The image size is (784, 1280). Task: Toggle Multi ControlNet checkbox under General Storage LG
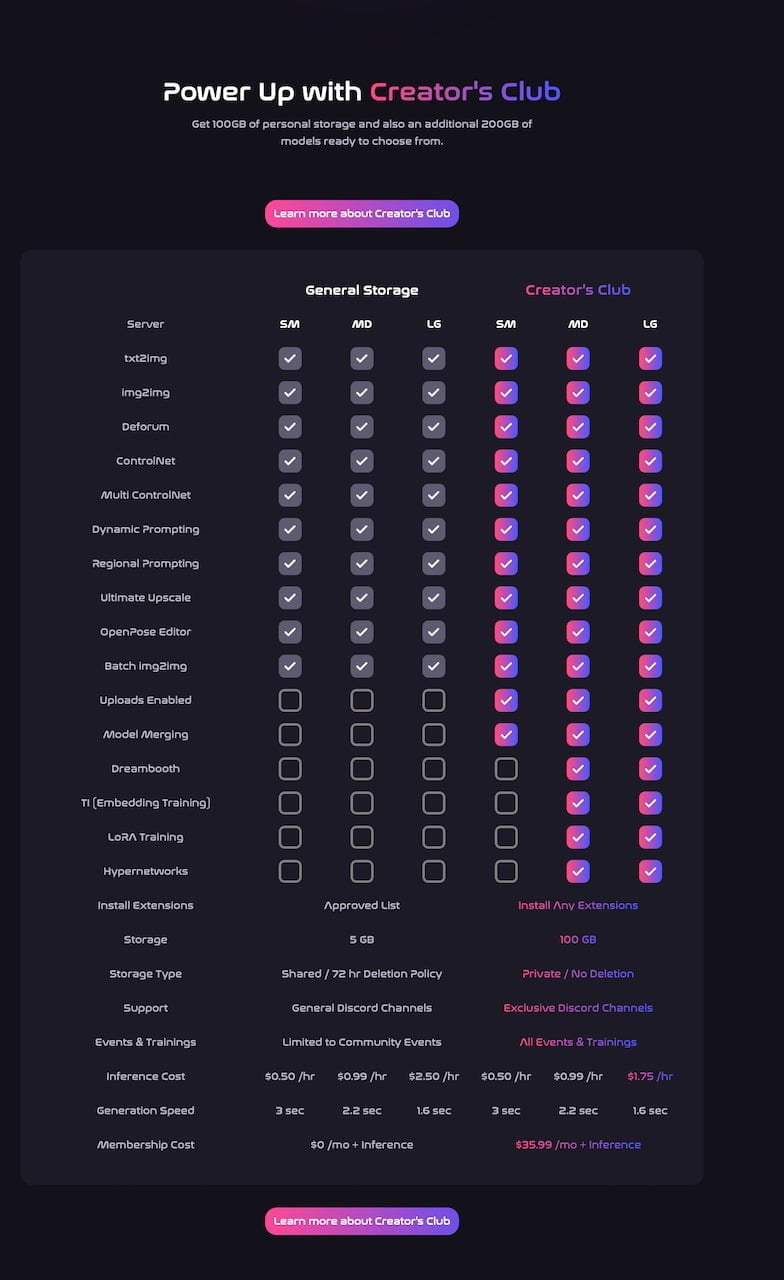pos(434,495)
